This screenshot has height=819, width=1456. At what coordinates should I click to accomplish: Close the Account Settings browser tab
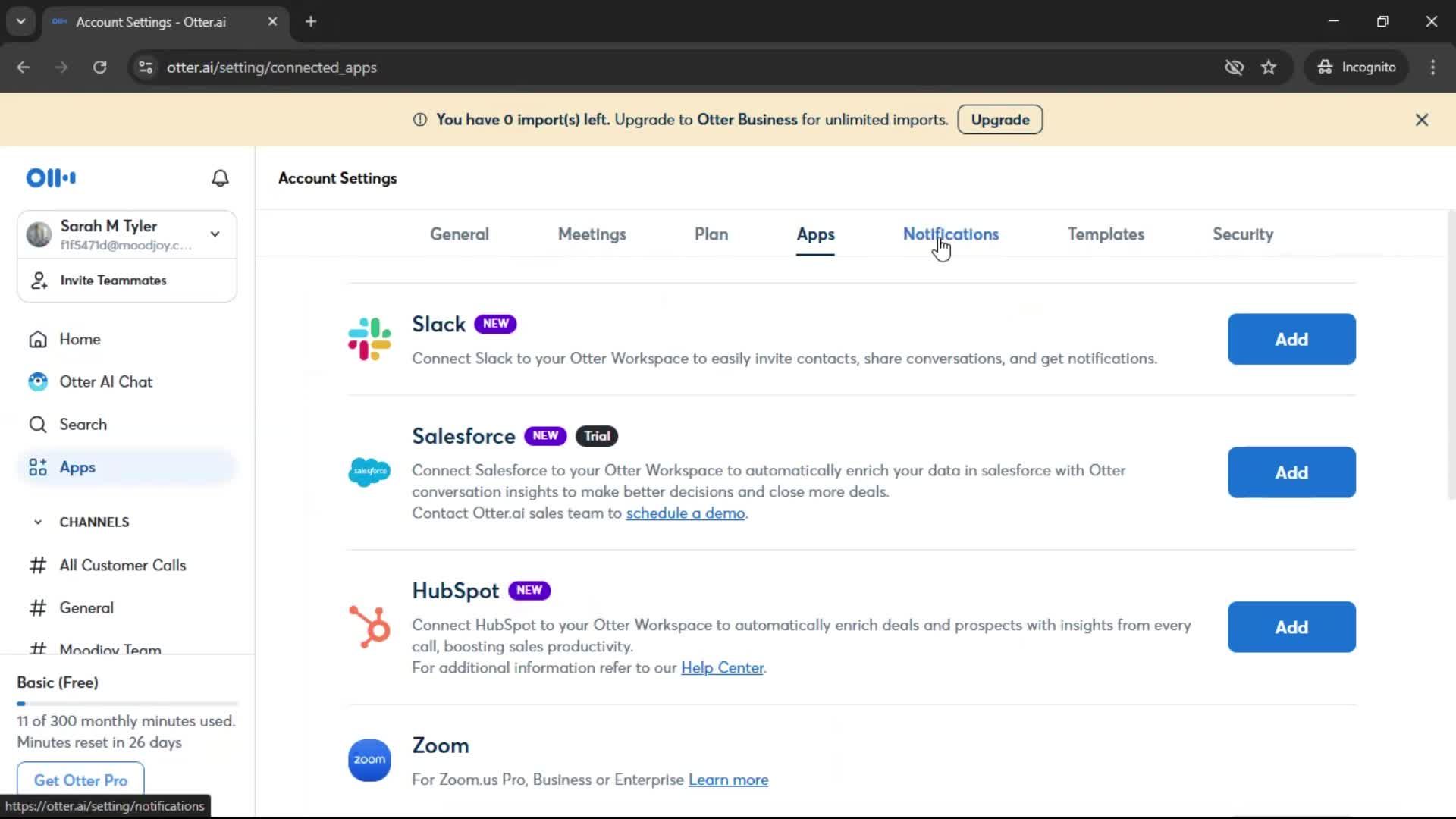[272, 22]
